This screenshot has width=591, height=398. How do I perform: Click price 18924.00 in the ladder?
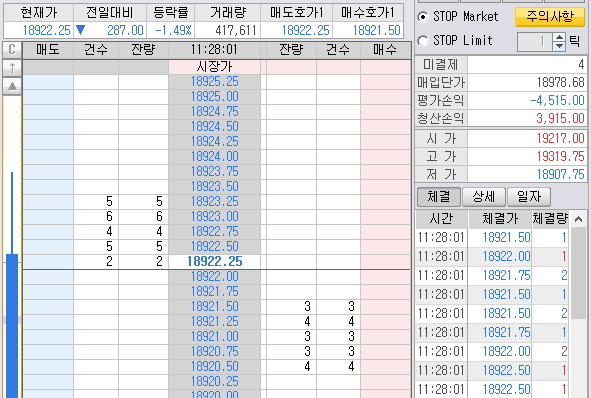coord(214,157)
